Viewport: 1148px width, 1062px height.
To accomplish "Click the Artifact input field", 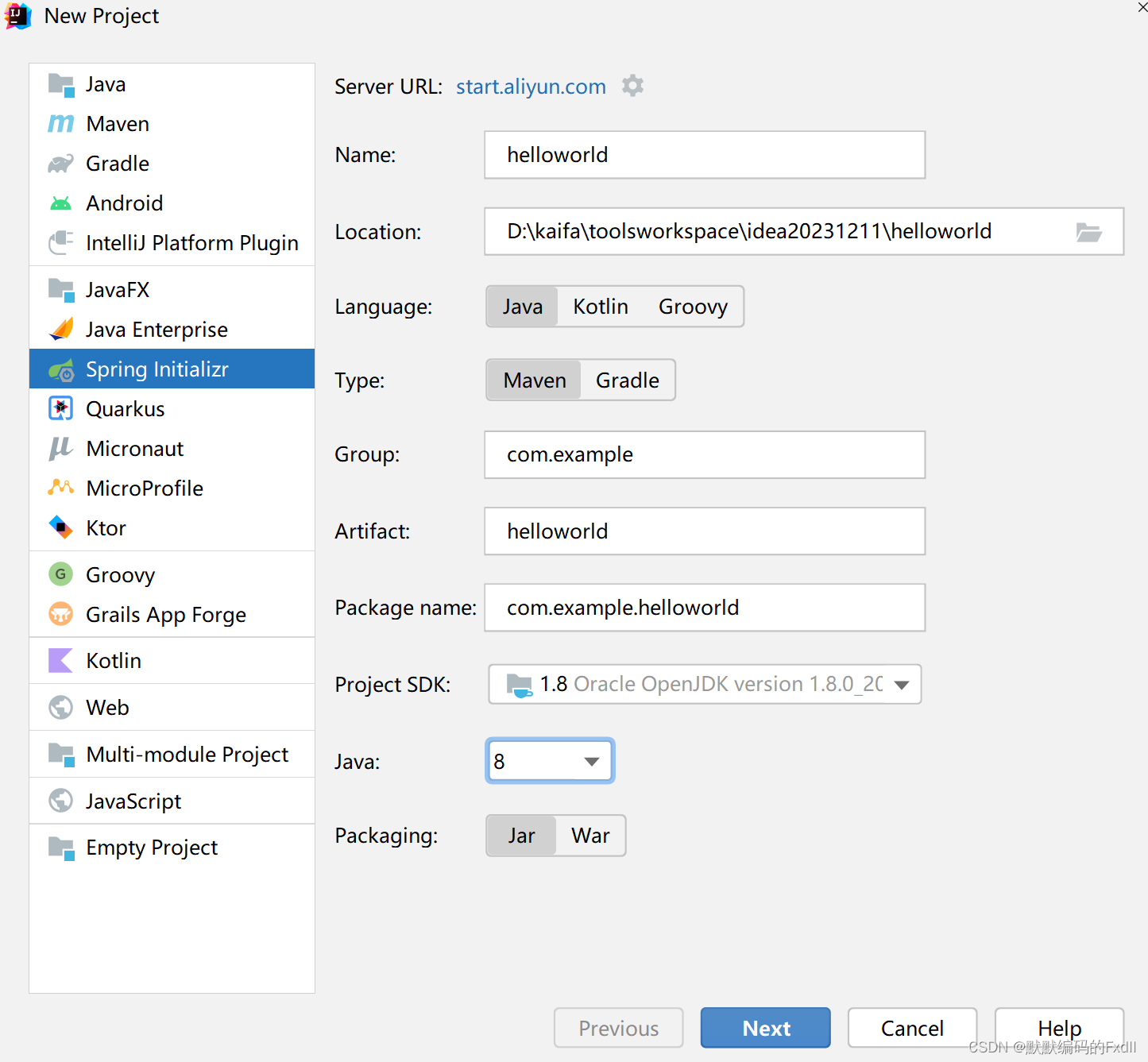I will (x=705, y=531).
